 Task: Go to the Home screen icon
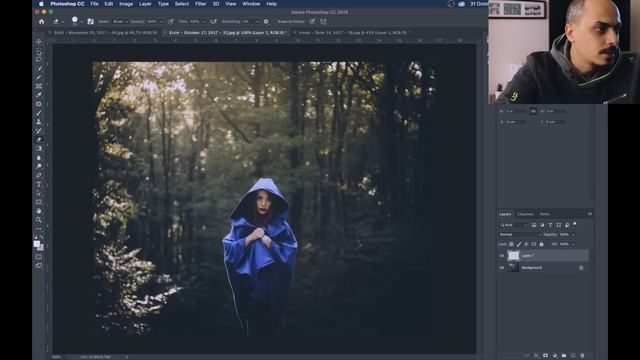(41, 22)
